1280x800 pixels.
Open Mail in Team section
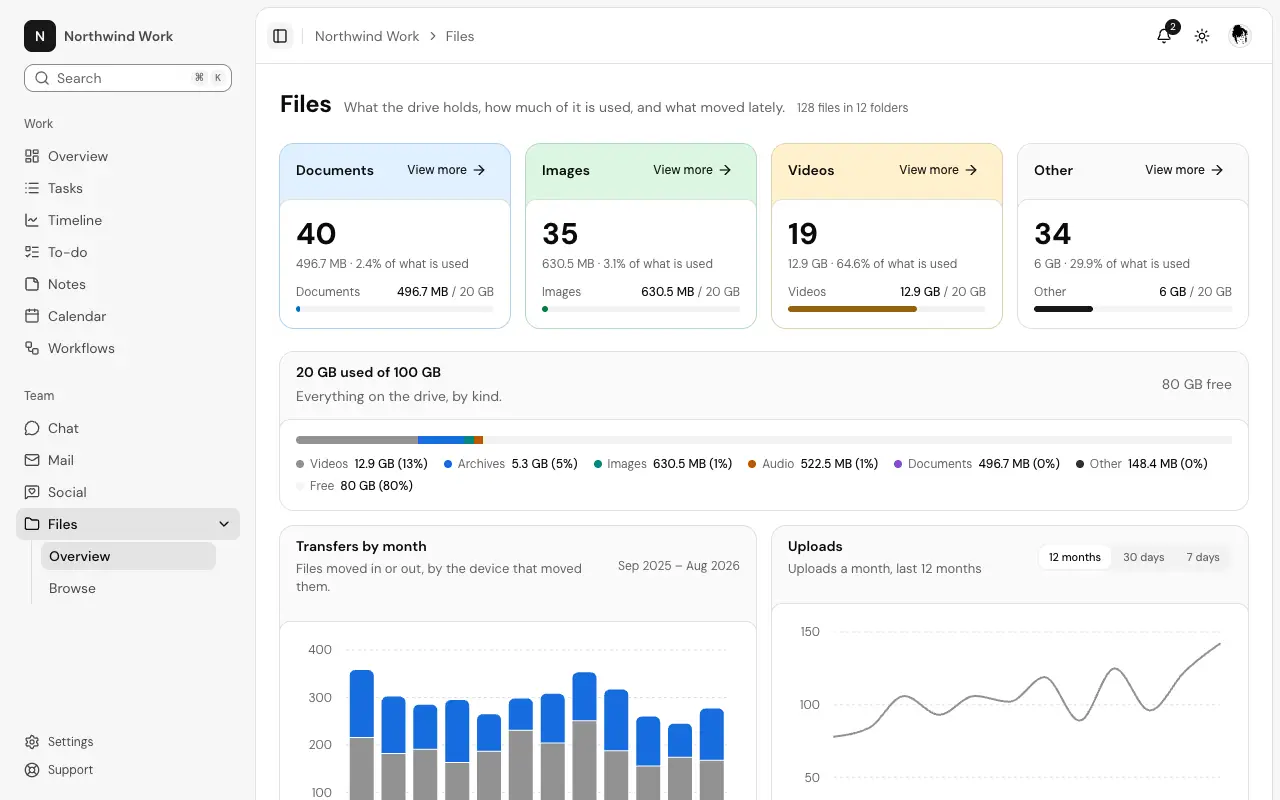pos(128,460)
